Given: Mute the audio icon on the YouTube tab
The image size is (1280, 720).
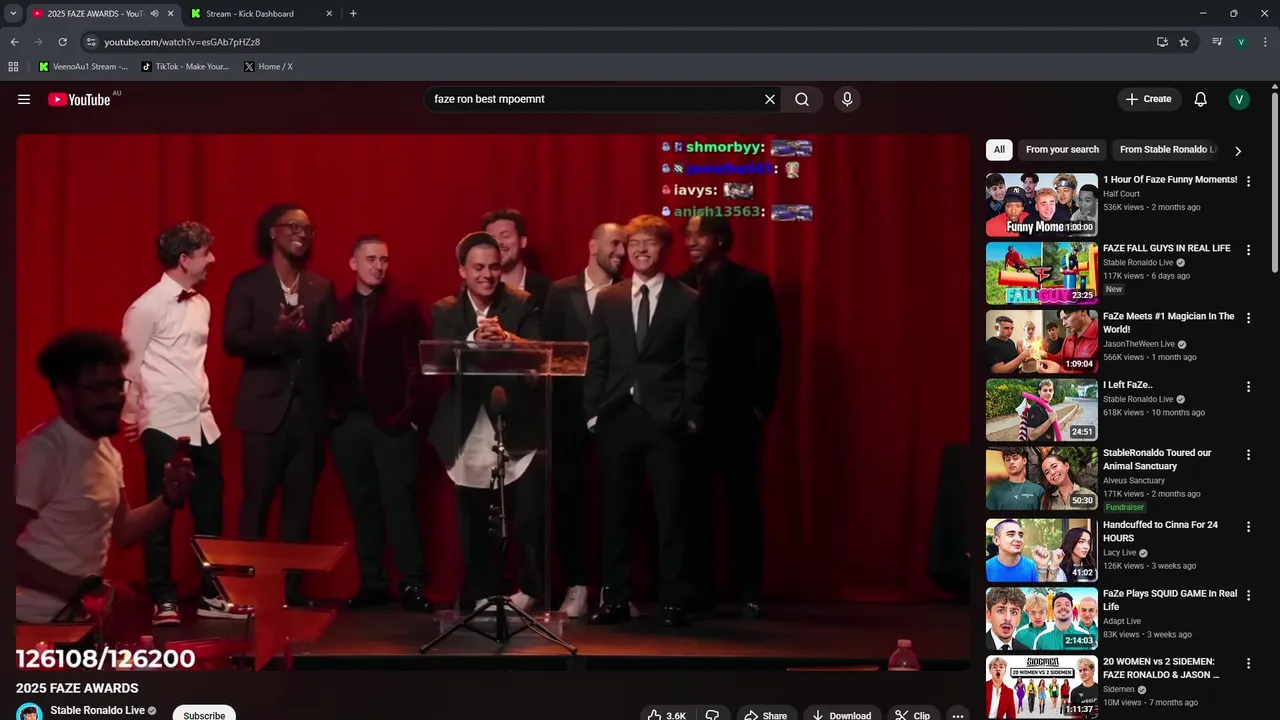Looking at the screenshot, I should 154,14.
